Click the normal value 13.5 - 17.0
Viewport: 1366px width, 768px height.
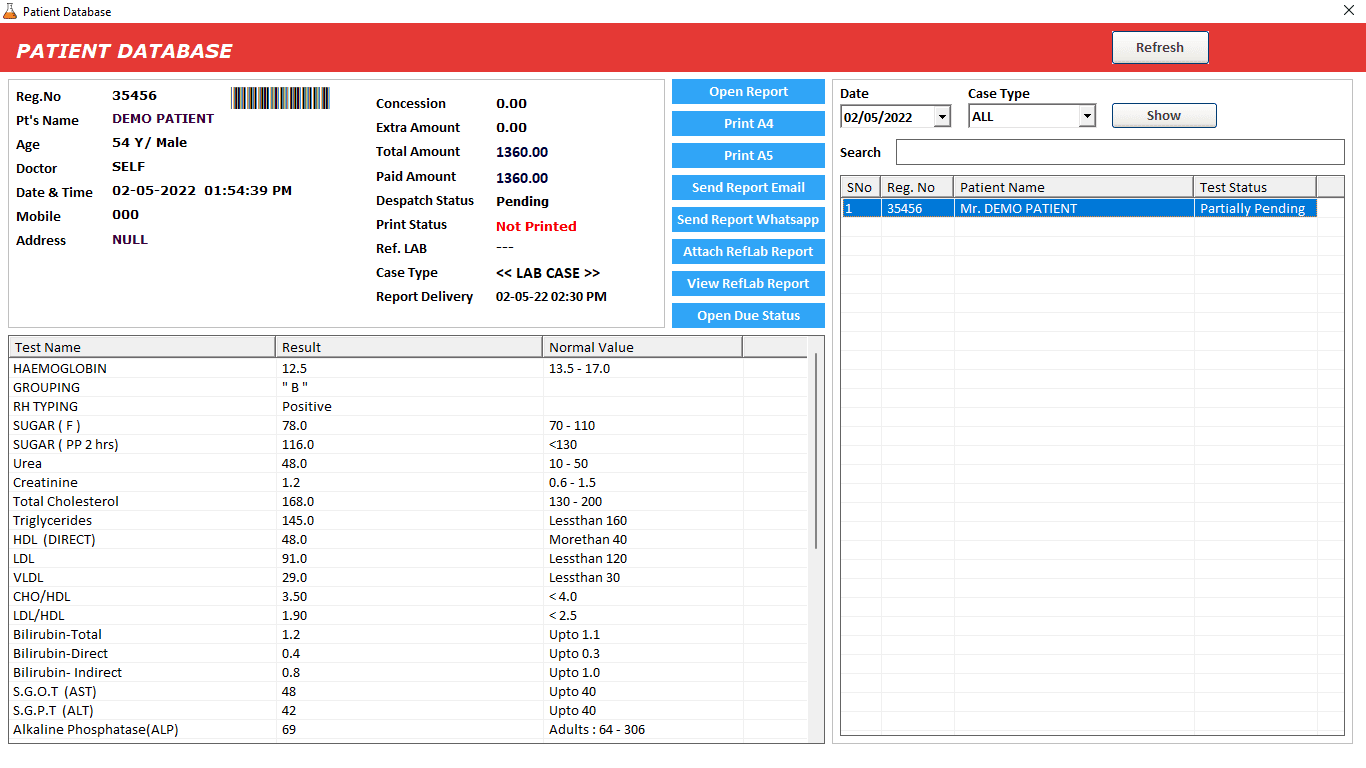coord(579,368)
